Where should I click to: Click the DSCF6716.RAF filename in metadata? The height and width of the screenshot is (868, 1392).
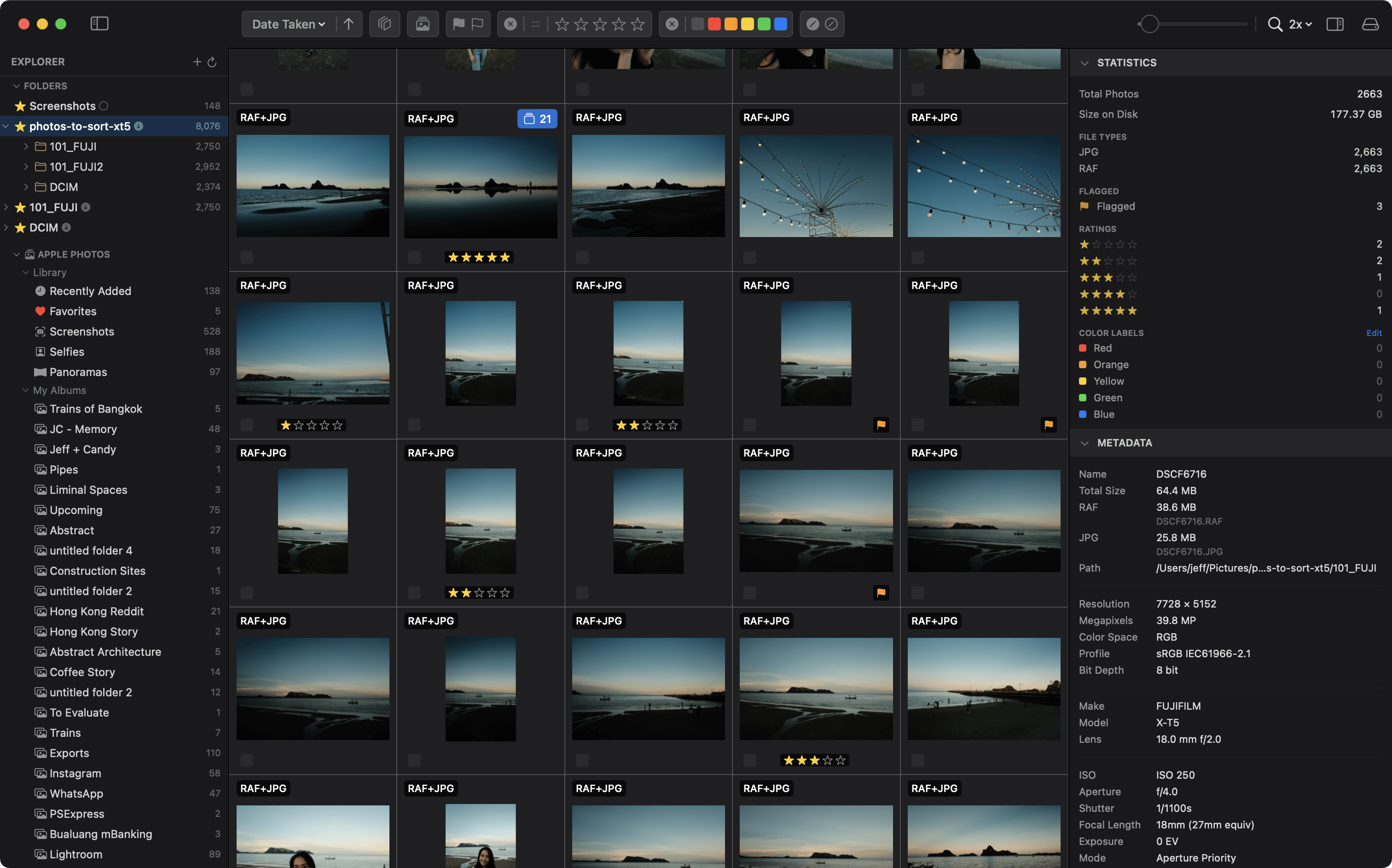click(1189, 521)
